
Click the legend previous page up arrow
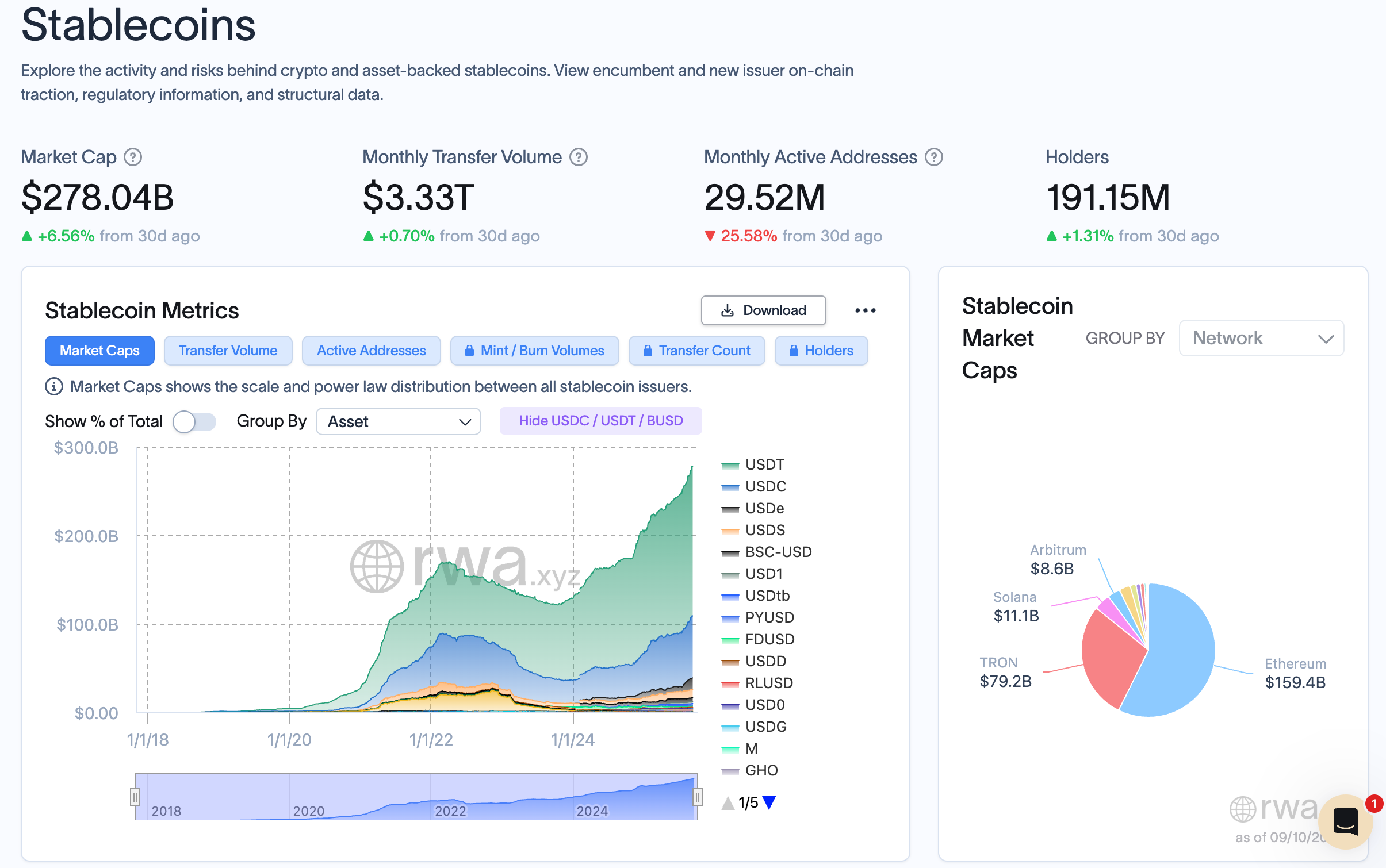[x=728, y=802]
